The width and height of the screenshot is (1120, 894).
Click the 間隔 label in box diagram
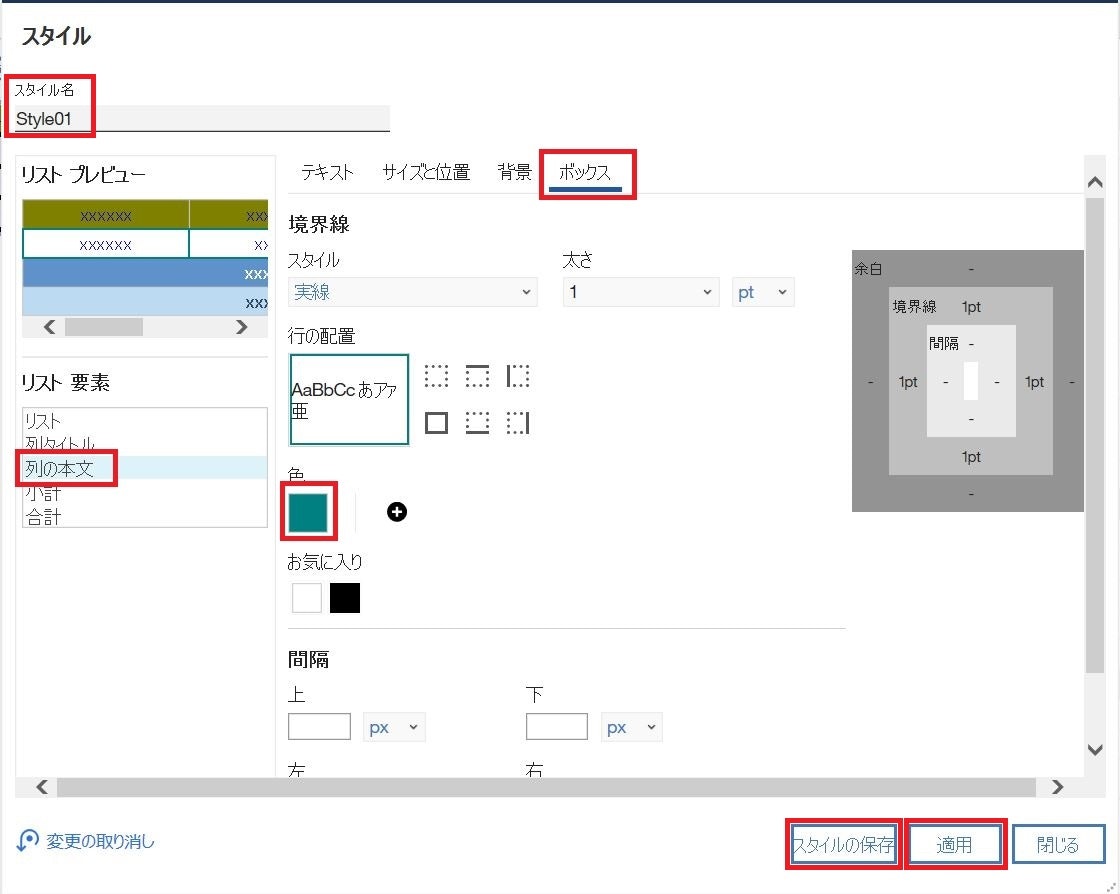944,343
